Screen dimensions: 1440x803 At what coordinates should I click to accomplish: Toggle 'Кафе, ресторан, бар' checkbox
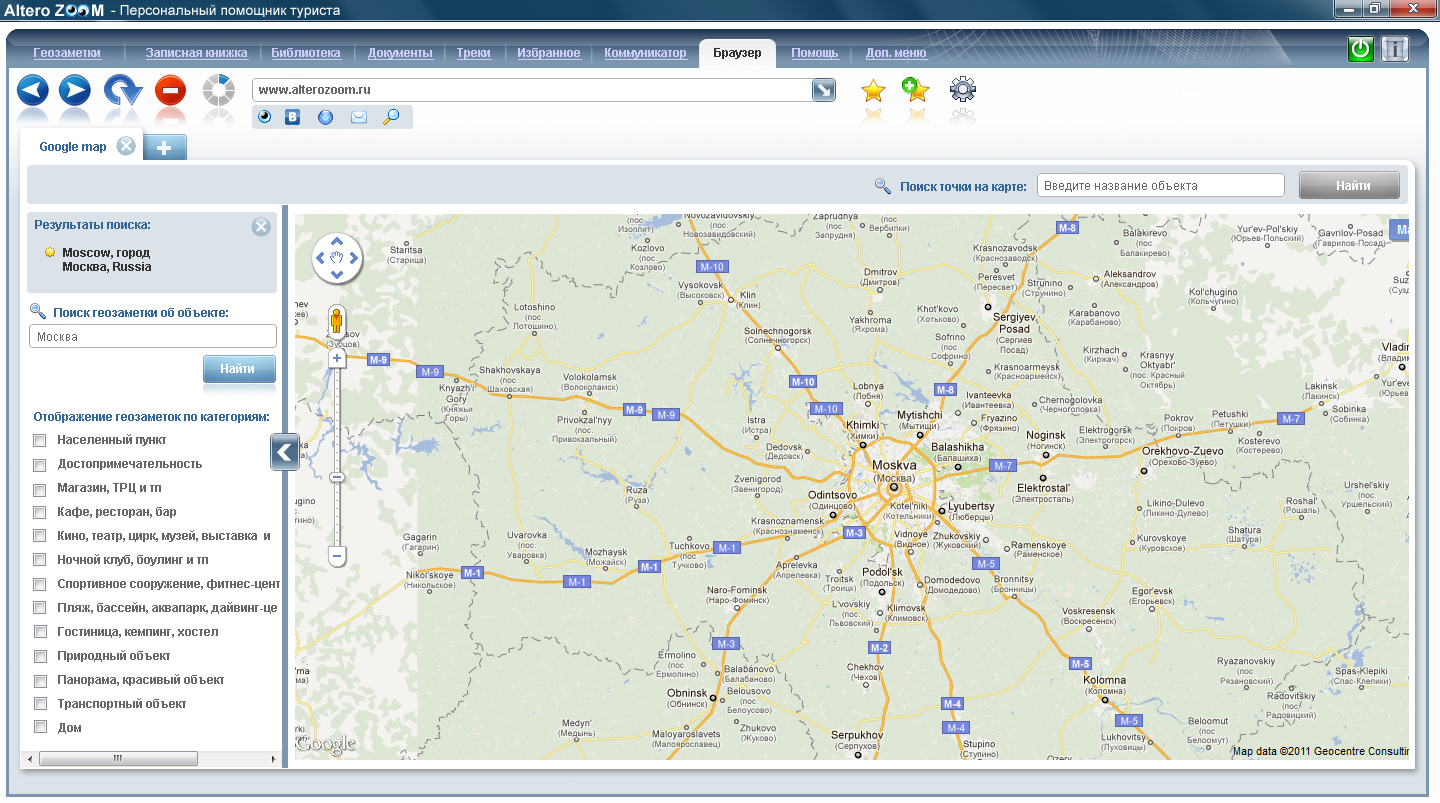pos(40,513)
